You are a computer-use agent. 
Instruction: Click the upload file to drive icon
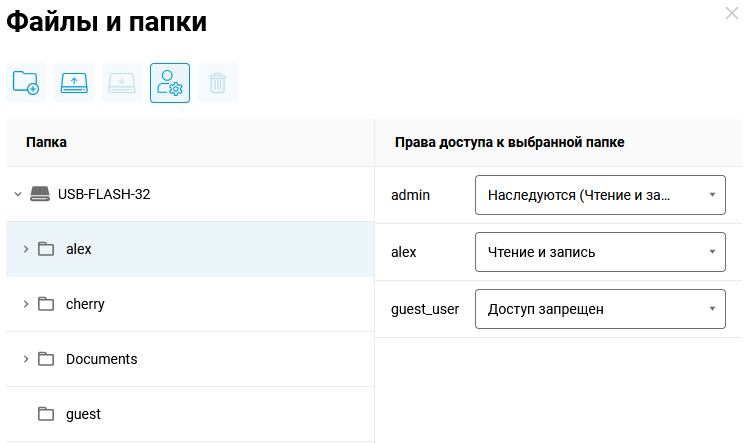click(74, 83)
